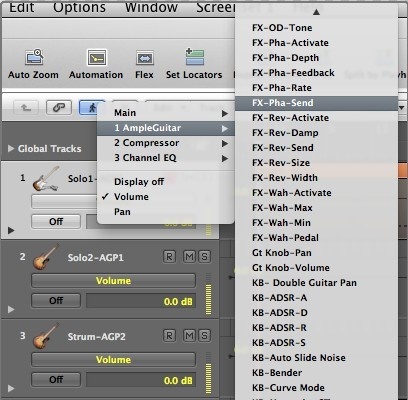Open the 2 Compressor submenu

(x=166, y=143)
